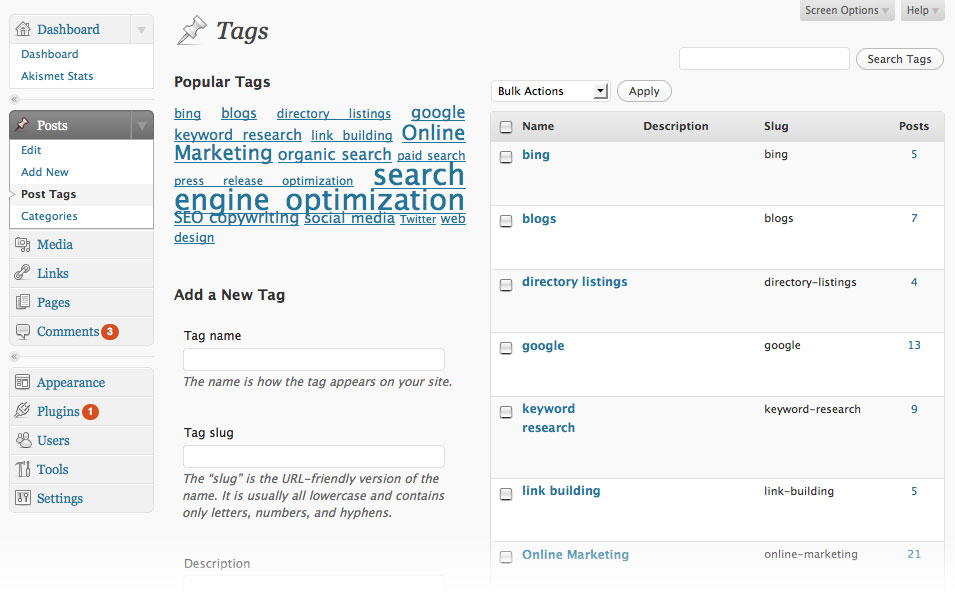955x593 pixels.
Task: Expand the Screen Options panel
Action: tap(846, 11)
